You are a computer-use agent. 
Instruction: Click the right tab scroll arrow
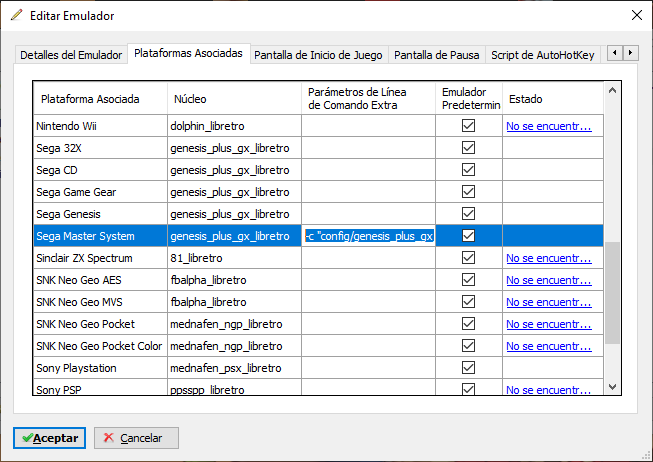pos(631,53)
